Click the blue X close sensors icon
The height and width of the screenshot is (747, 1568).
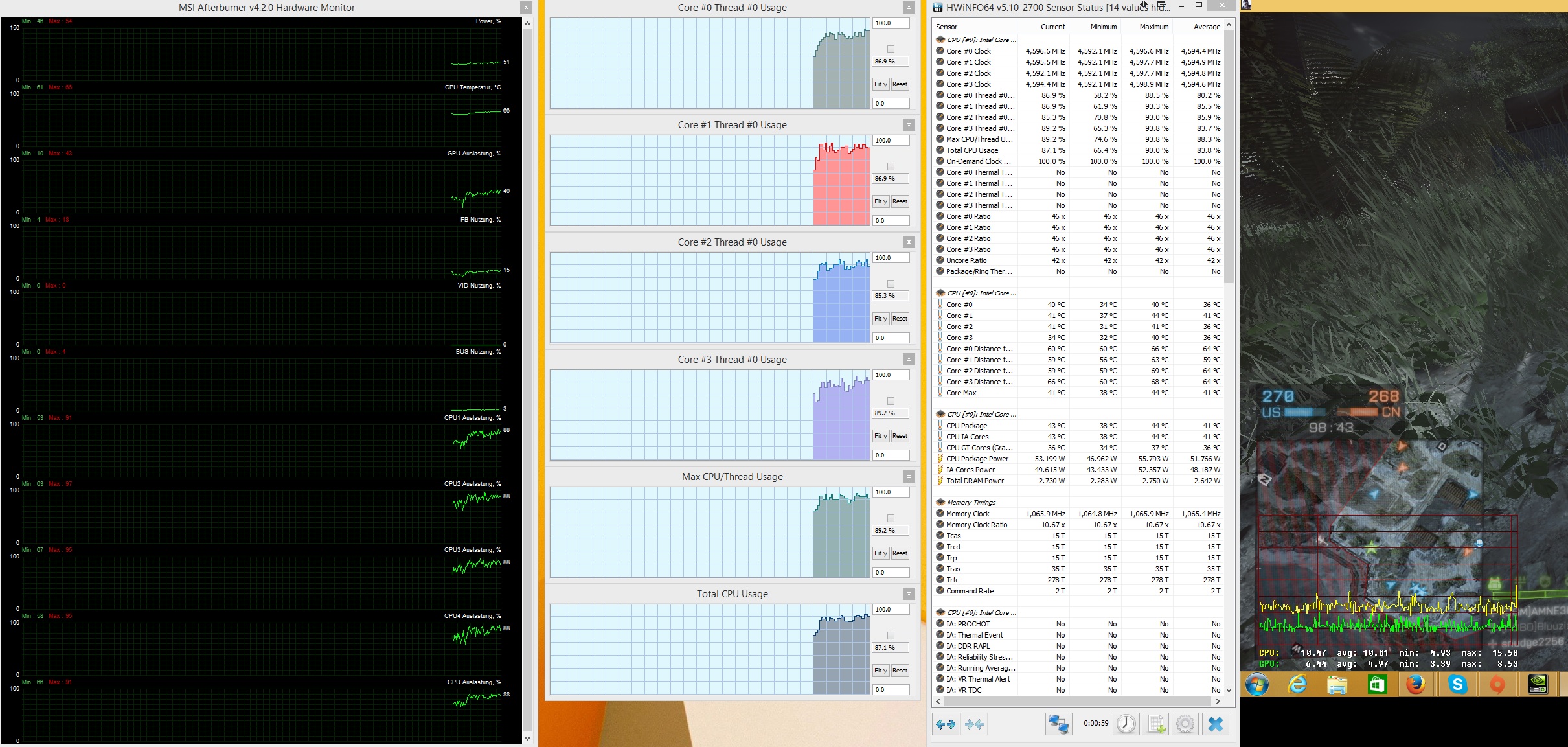click(1216, 724)
